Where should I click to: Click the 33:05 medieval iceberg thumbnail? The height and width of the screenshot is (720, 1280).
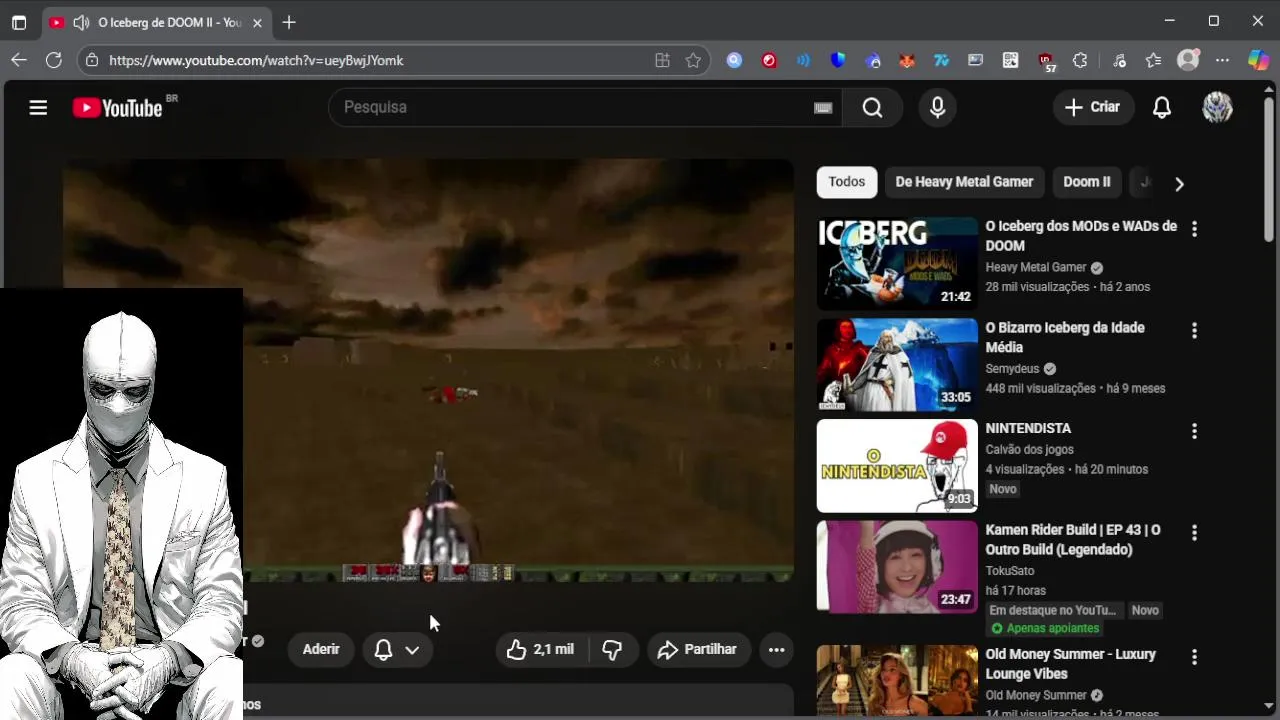[897, 365]
